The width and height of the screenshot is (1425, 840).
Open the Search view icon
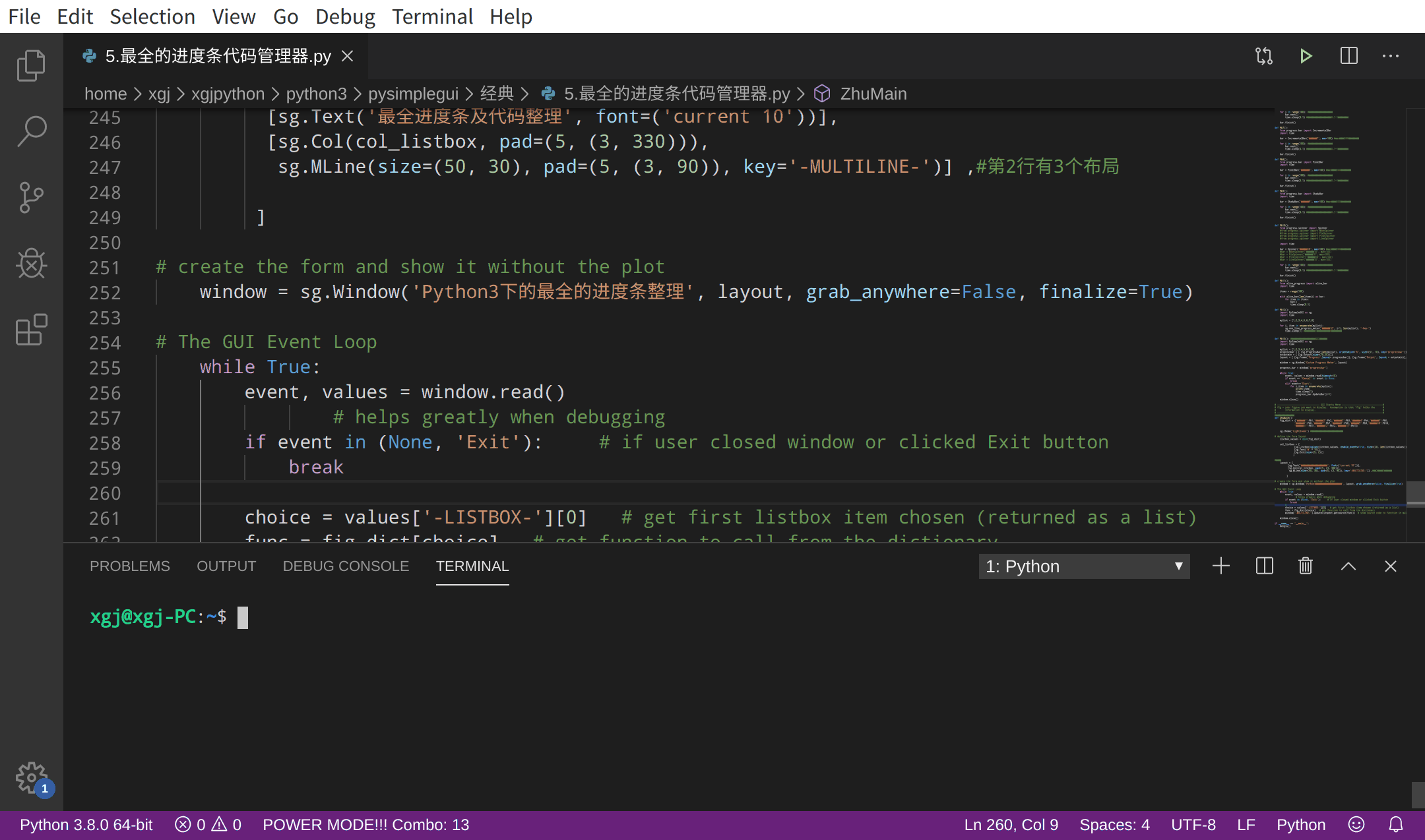(x=31, y=131)
